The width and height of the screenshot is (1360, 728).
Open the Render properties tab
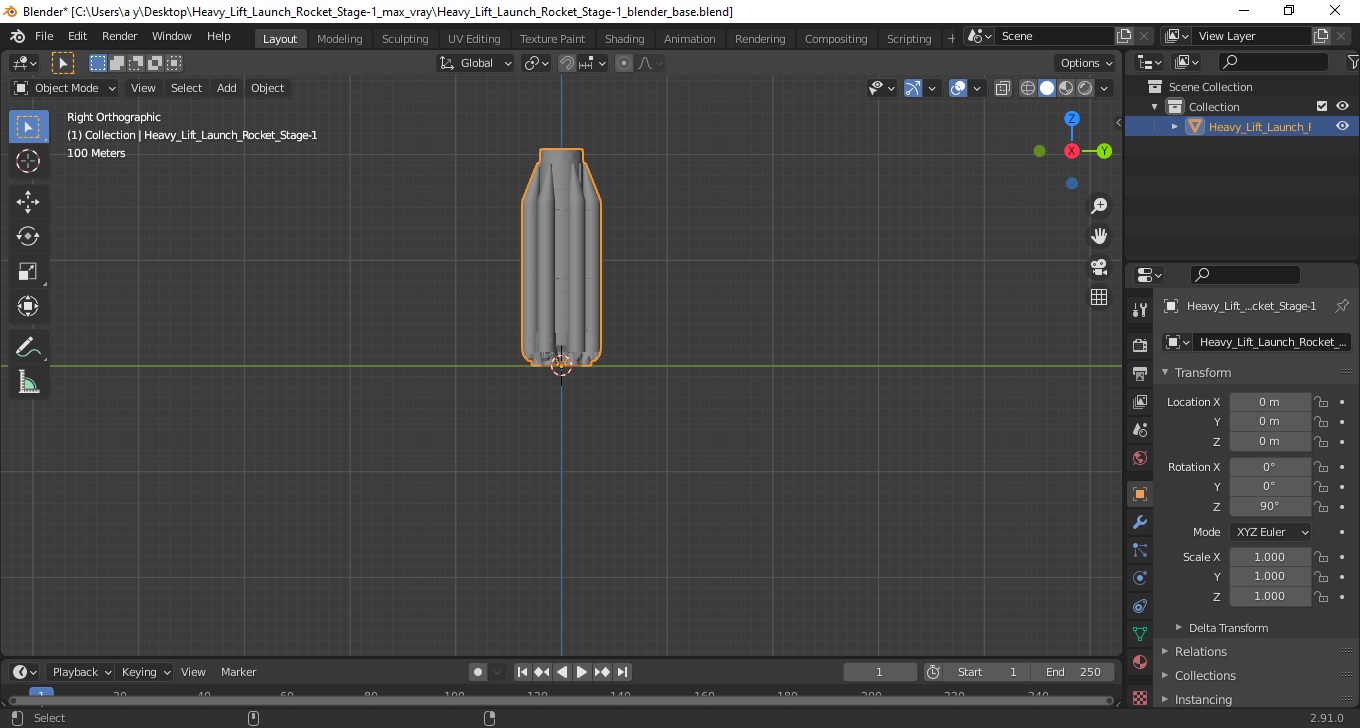[x=1140, y=346]
